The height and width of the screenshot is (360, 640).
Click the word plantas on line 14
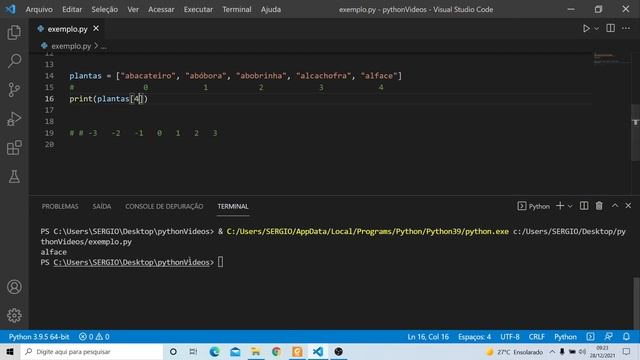[85, 76]
